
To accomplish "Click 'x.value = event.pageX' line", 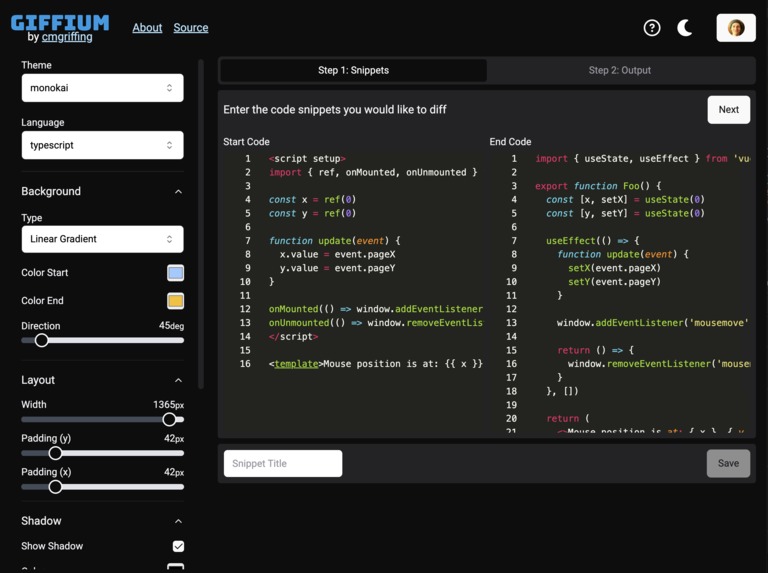I will coord(337,255).
